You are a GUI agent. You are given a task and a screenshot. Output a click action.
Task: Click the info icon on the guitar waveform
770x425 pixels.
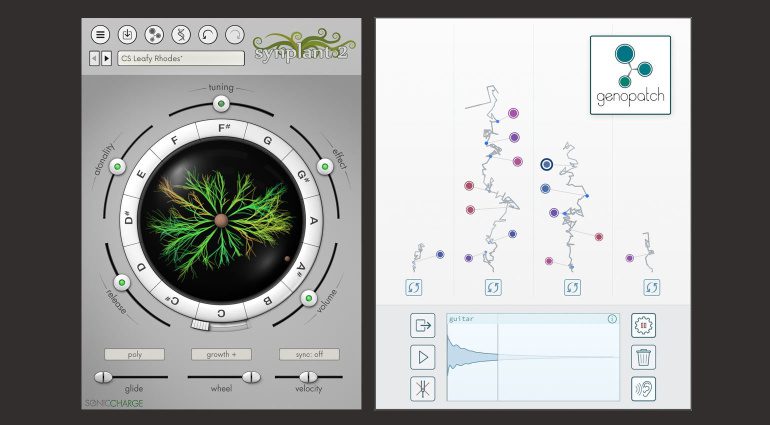(x=613, y=319)
